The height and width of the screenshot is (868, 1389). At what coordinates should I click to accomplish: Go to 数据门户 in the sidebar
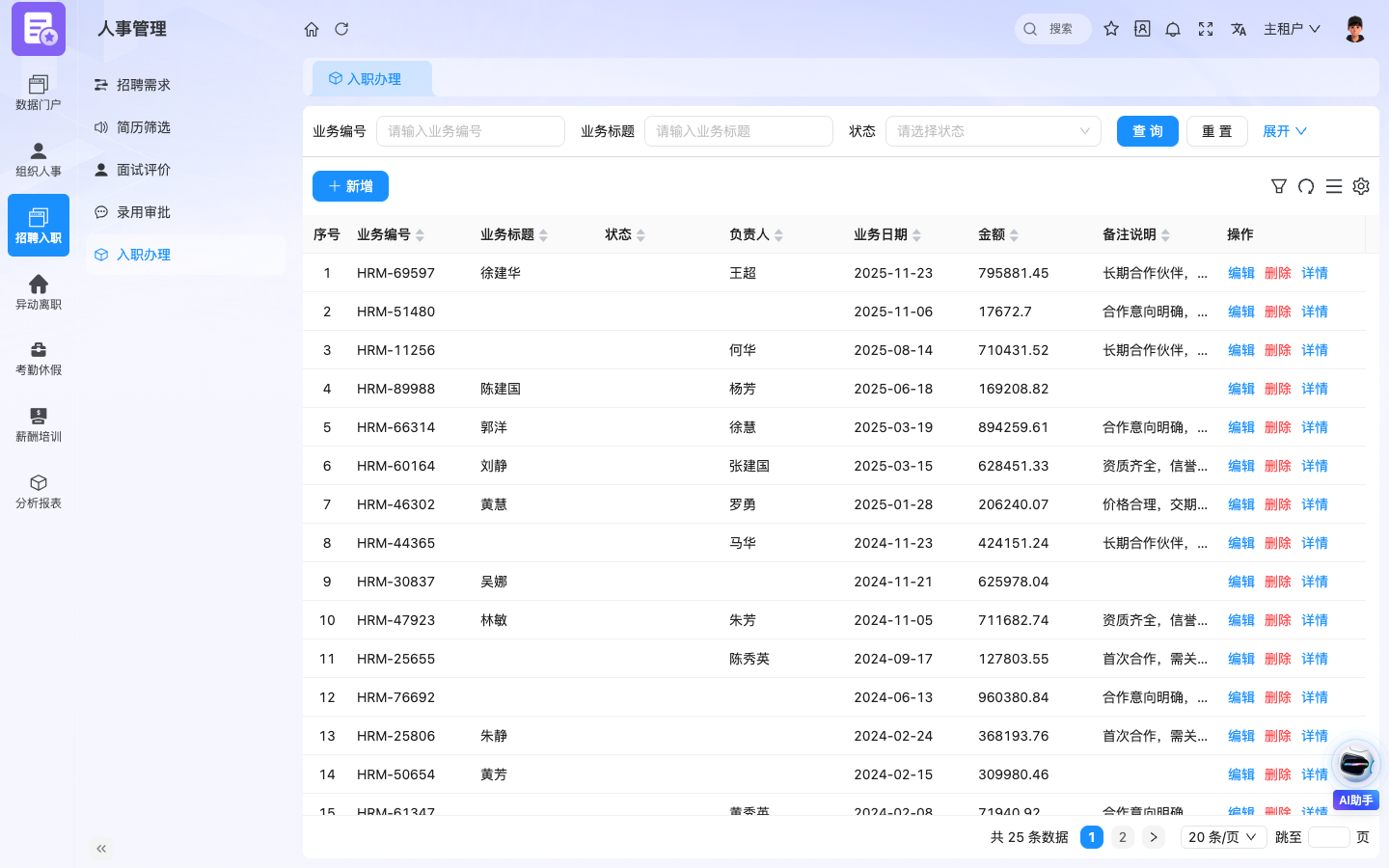point(39,93)
